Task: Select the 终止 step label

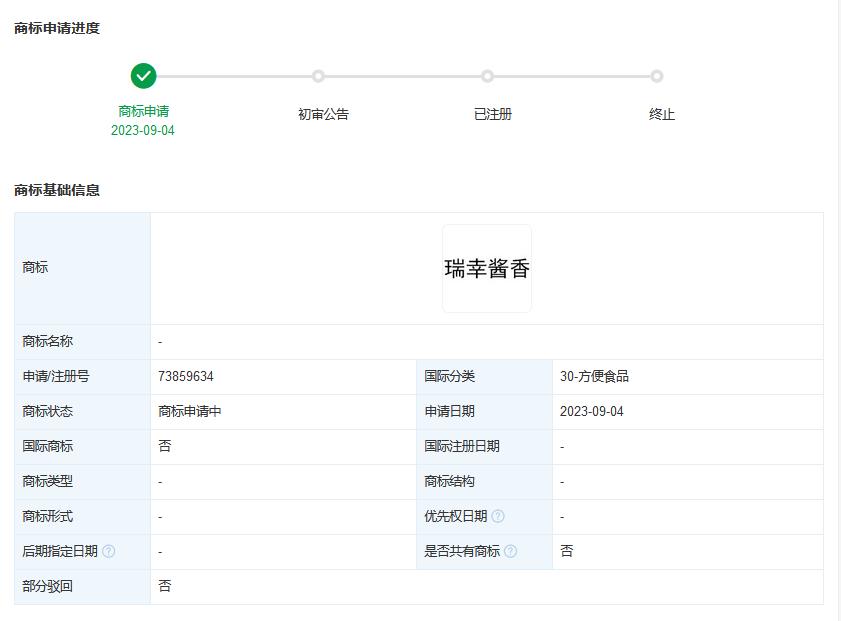Action: point(661,114)
